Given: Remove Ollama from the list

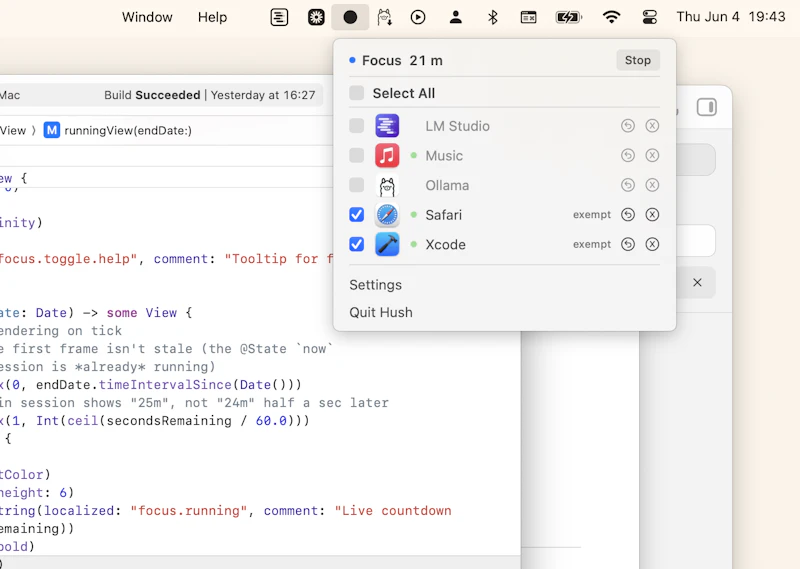Looking at the screenshot, I should 652,185.
